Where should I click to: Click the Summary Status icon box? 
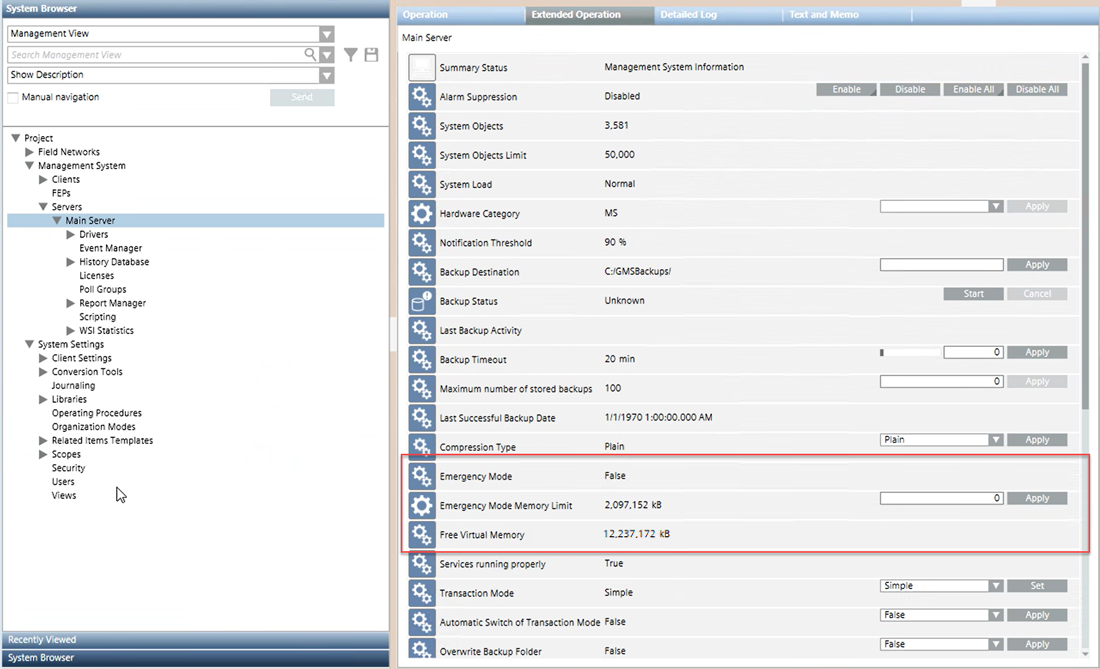pyautogui.click(x=422, y=68)
